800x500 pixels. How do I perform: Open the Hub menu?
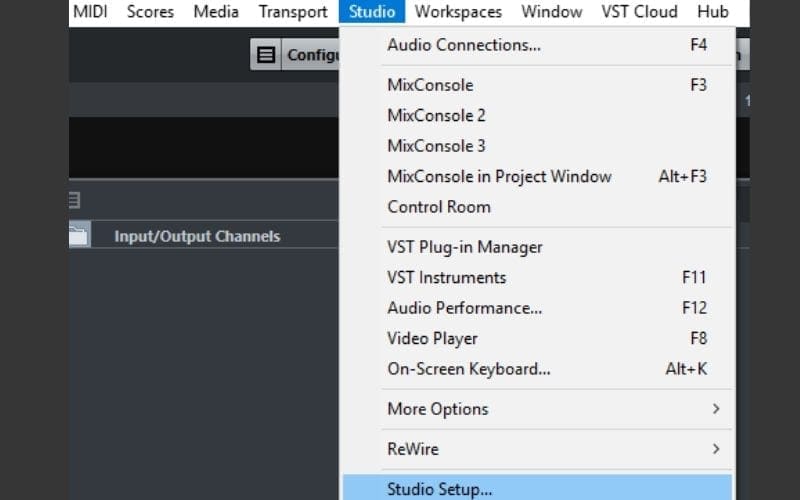point(713,11)
